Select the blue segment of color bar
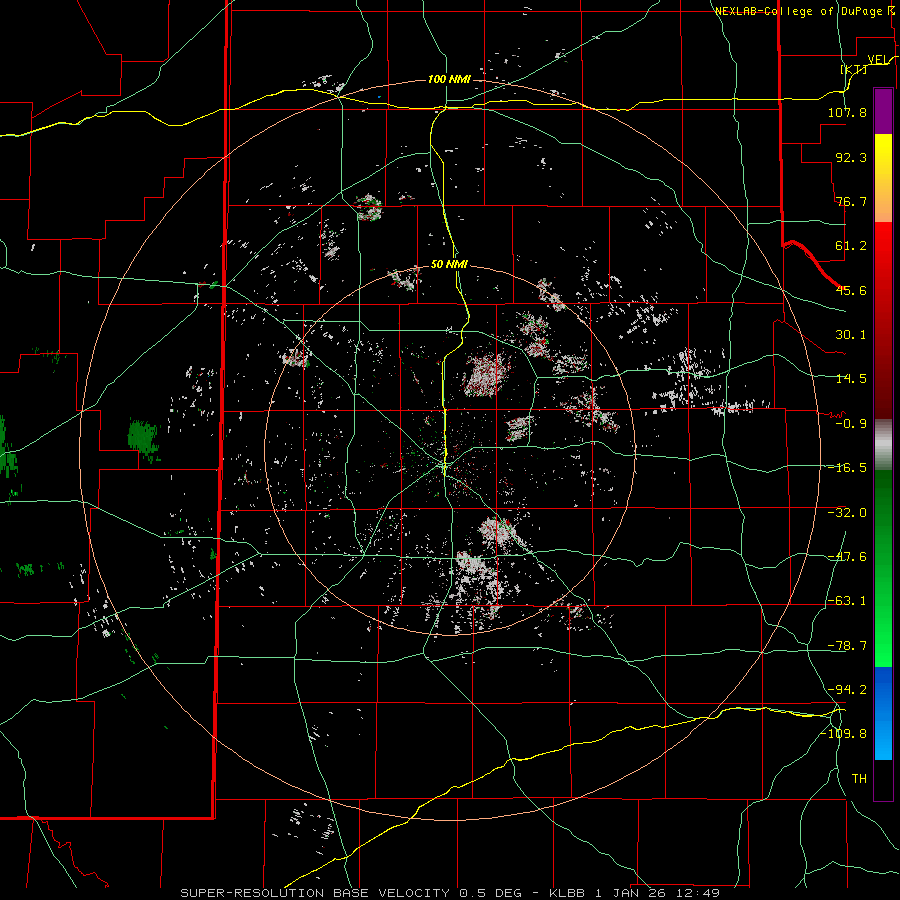Viewport: 900px width, 900px height. (x=883, y=713)
